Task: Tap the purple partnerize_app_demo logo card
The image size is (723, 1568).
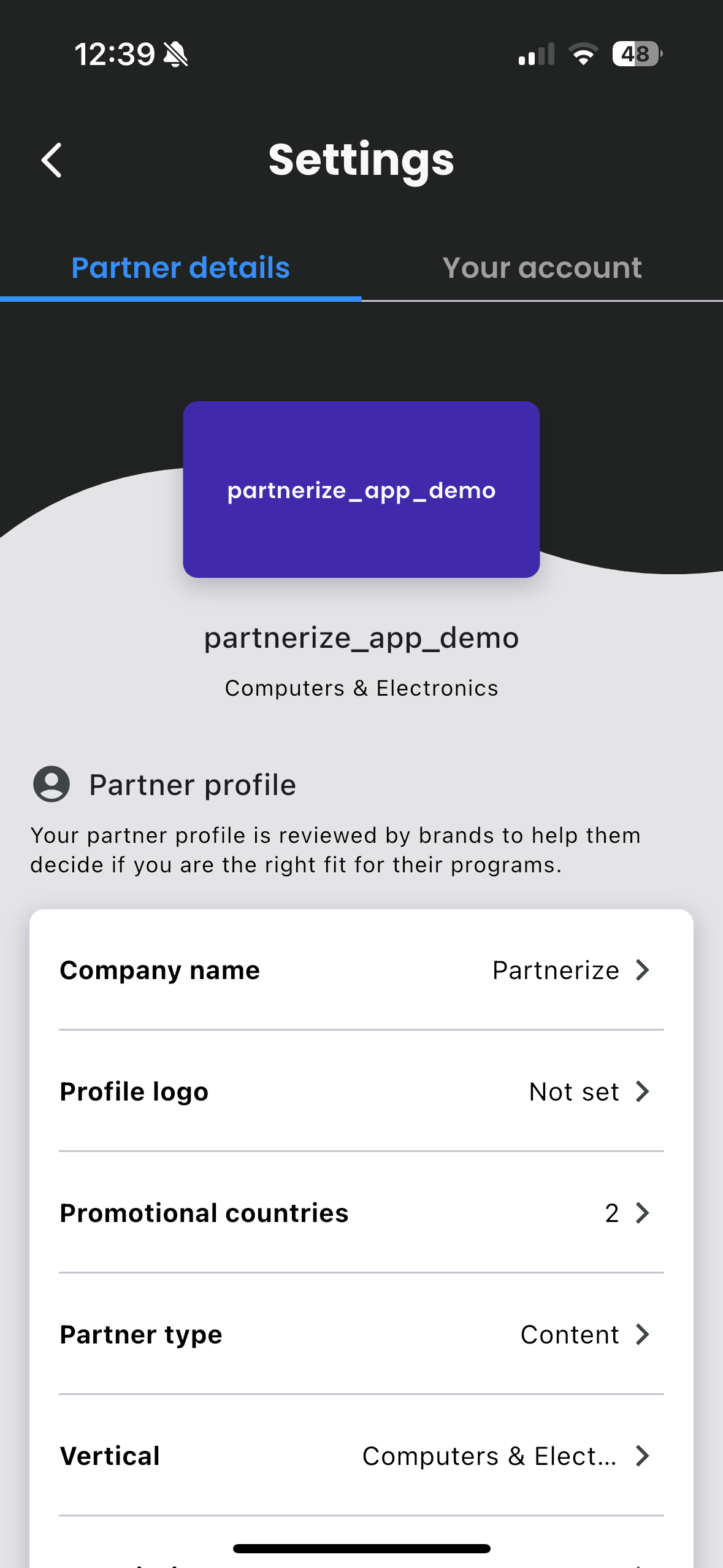Action: tap(361, 489)
